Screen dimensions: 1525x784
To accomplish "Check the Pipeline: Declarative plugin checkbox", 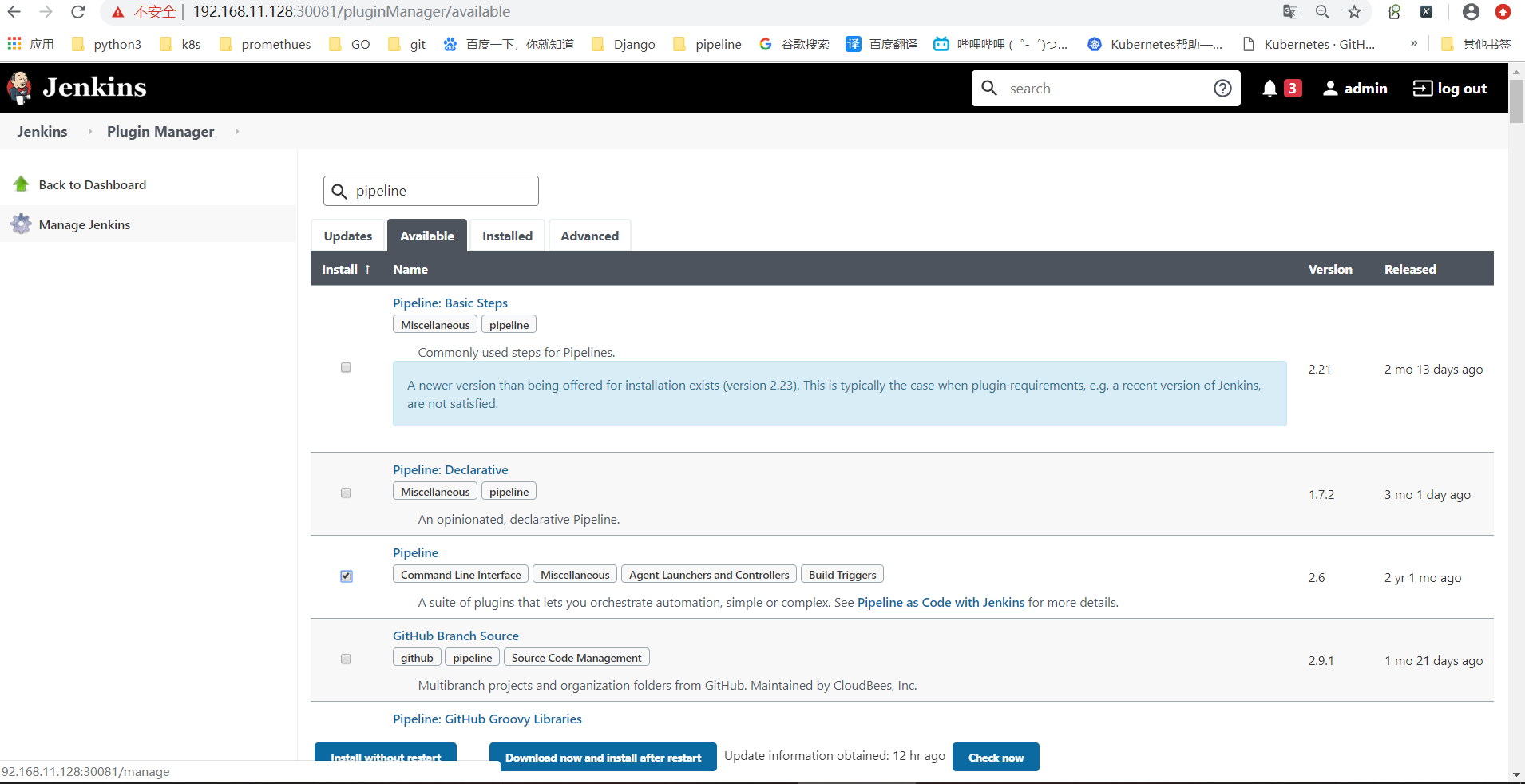I will 345,493.
